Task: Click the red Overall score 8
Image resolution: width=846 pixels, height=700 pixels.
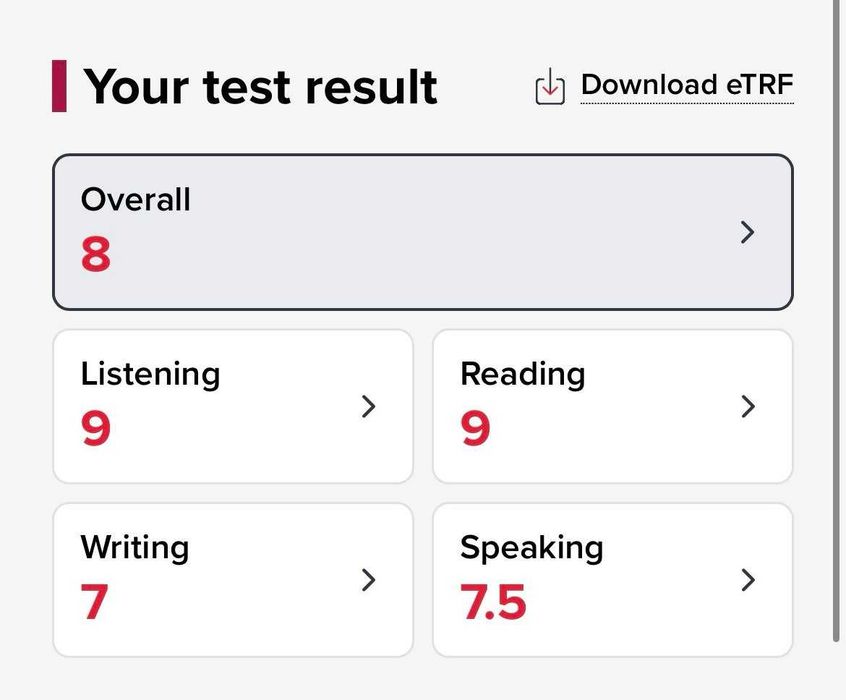Action: pyautogui.click(x=96, y=254)
